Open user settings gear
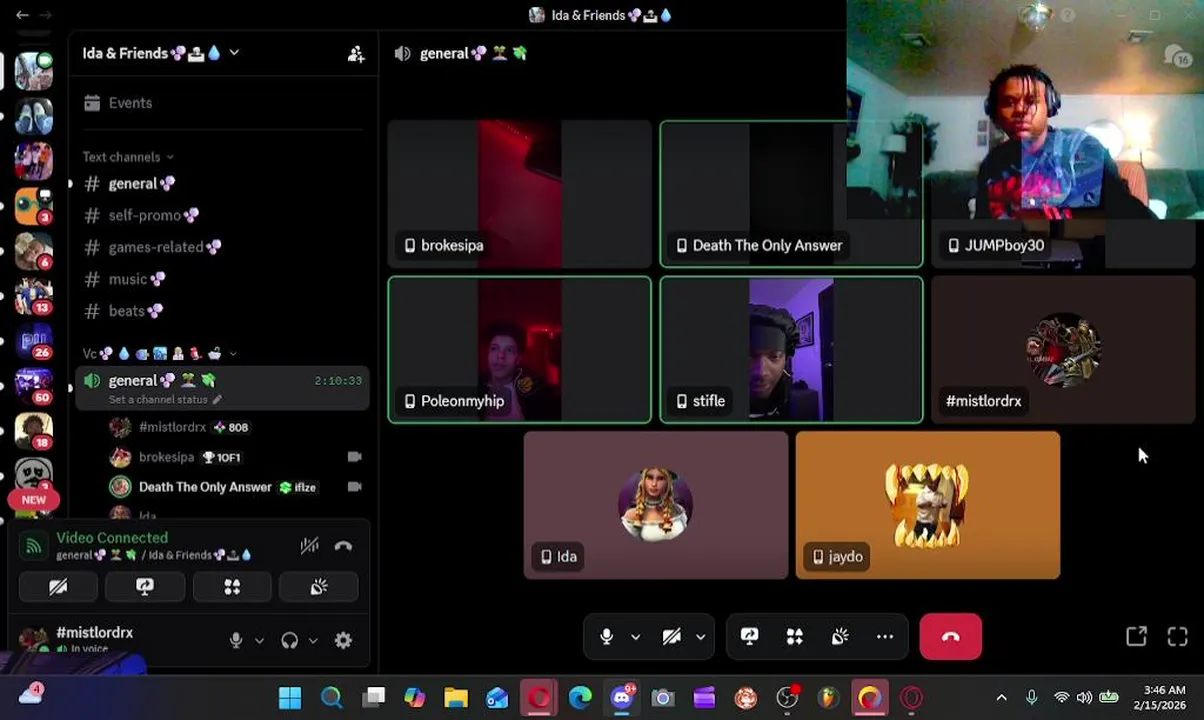Image resolution: width=1204 pixels, height=720 pixels. (343, 641)
